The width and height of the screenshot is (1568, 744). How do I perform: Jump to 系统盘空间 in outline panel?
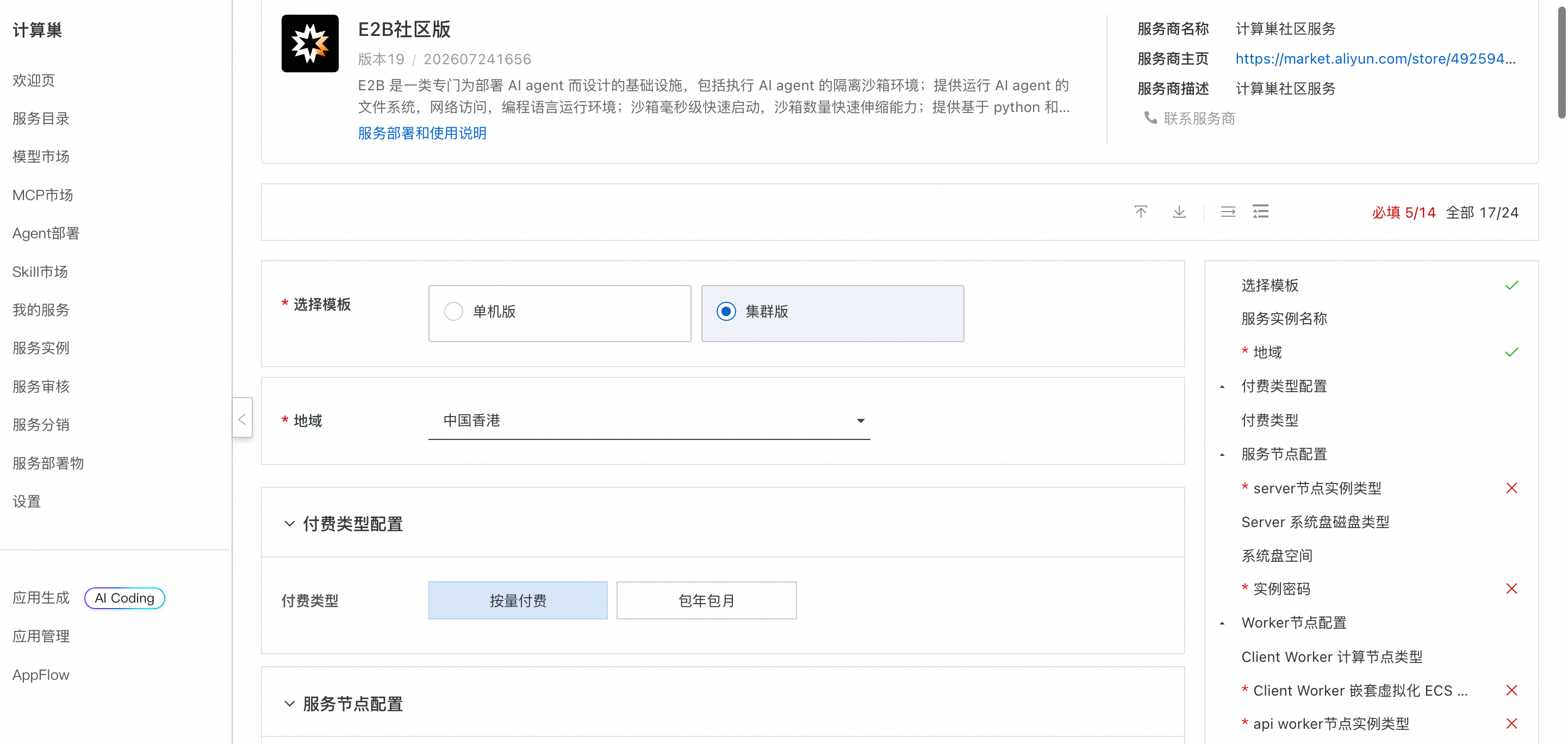(1277, 556)
